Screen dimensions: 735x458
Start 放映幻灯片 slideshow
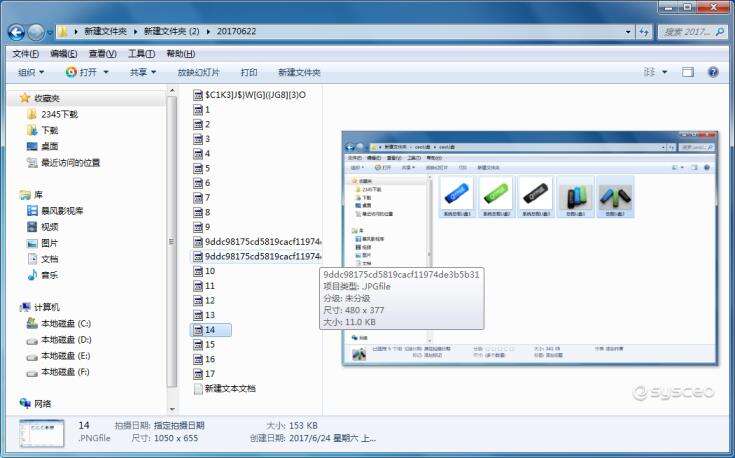point(199,72)
